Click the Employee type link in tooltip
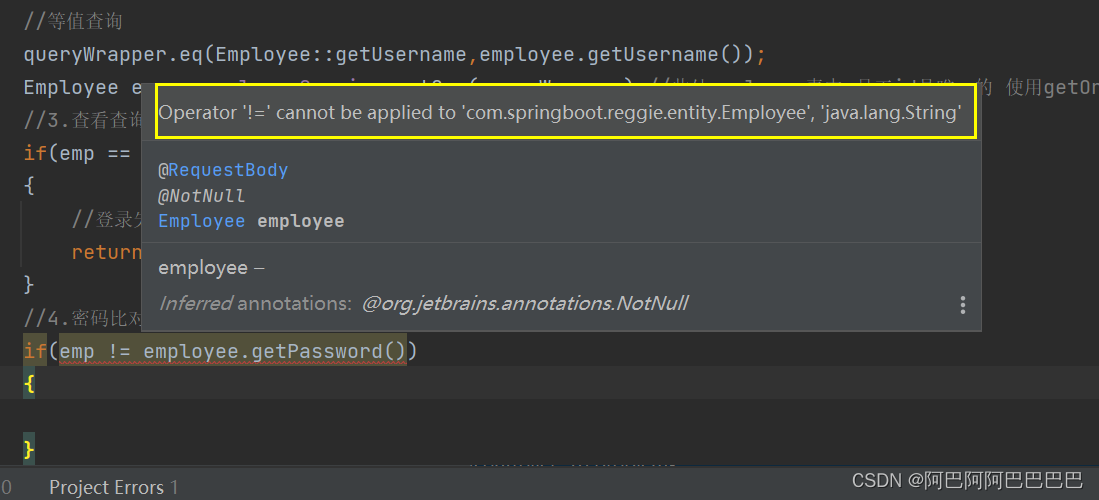The image size is (1099, 500). [x=202, y=221]
